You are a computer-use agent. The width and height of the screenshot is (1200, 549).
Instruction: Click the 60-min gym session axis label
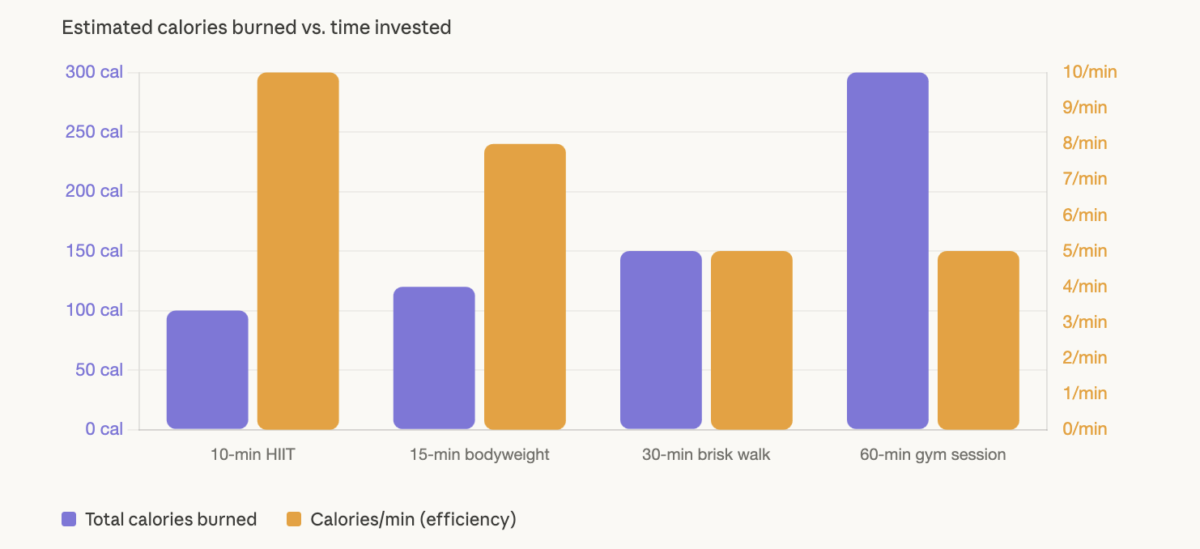click(933, 455)
